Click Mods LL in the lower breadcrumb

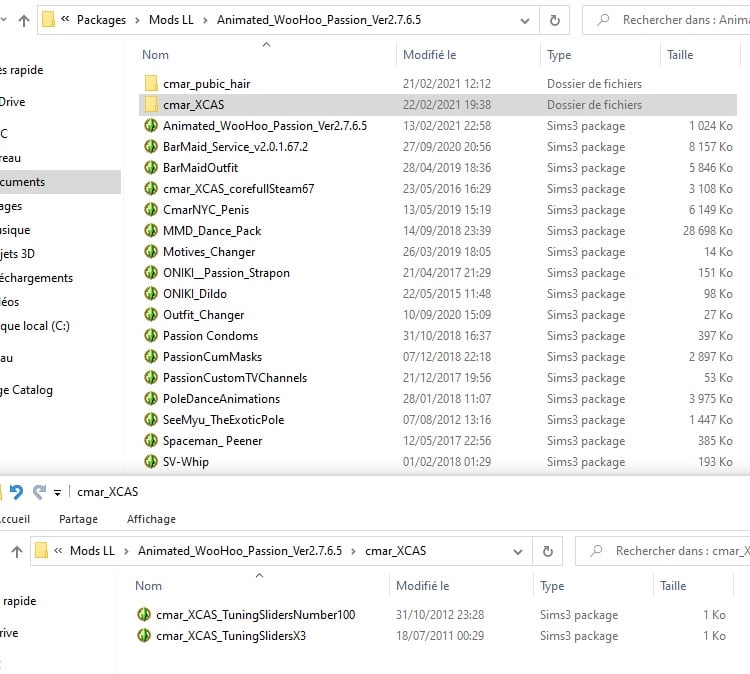(92, 551)
